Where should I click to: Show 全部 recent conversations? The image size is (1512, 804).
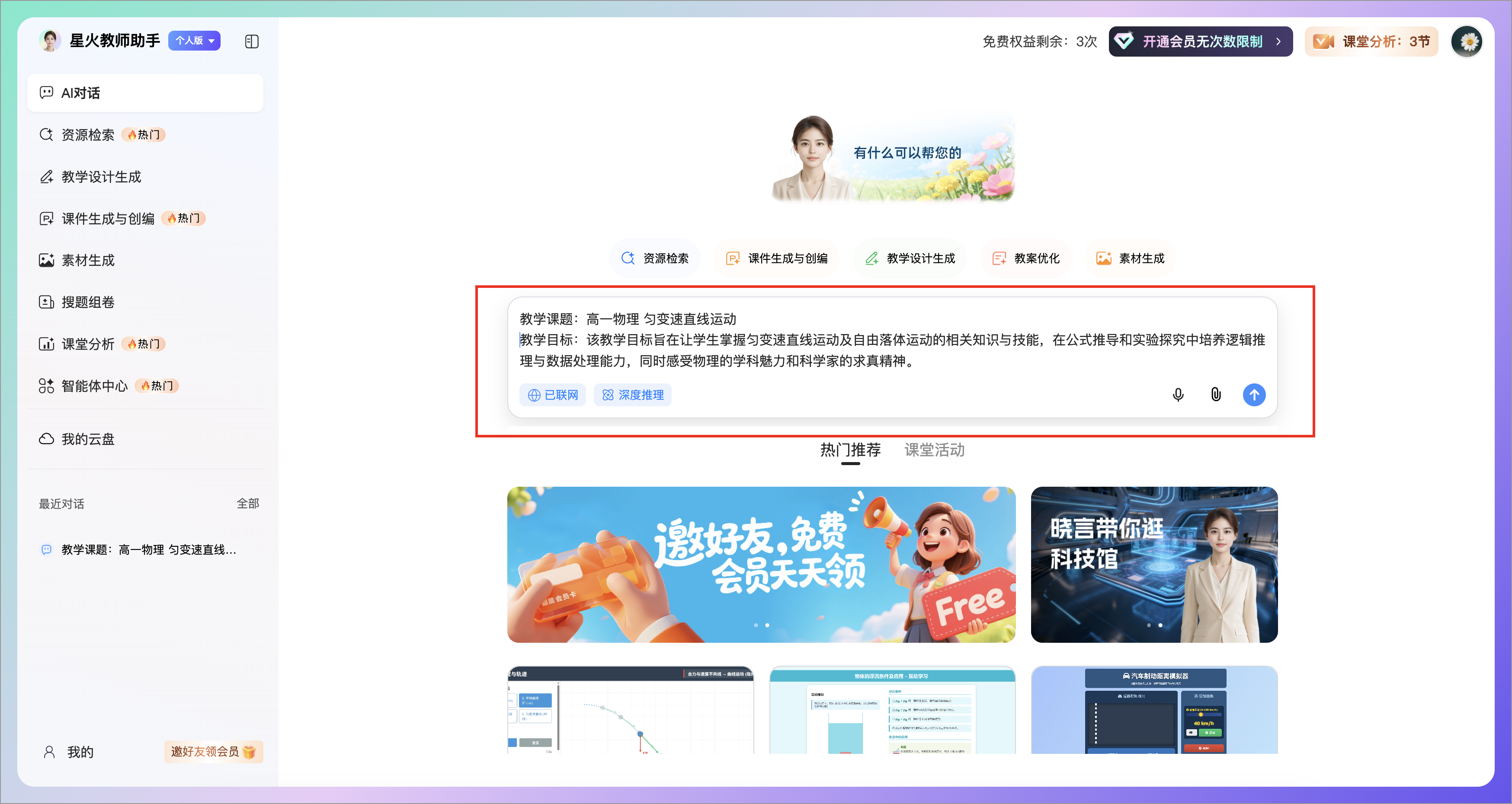[x=248, y=503]
